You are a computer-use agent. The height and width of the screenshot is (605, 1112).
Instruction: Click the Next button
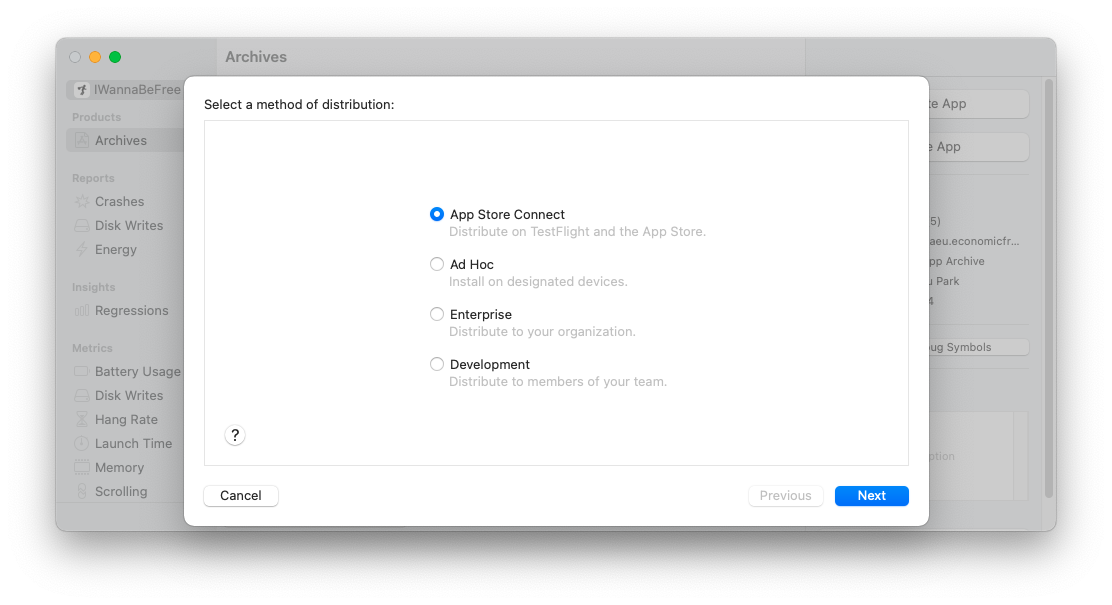click(872, 496)
